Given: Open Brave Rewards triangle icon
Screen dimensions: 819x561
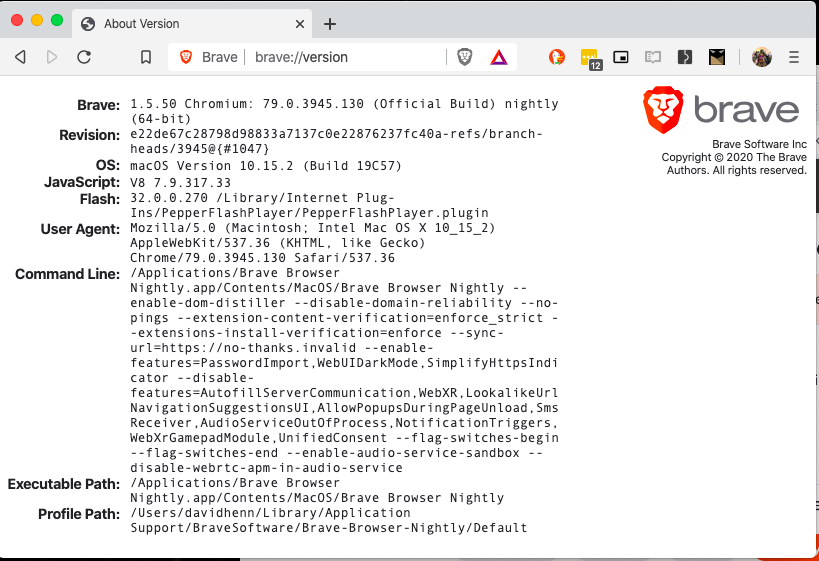Looking at the screenshot, I should (x=499, y=57).
